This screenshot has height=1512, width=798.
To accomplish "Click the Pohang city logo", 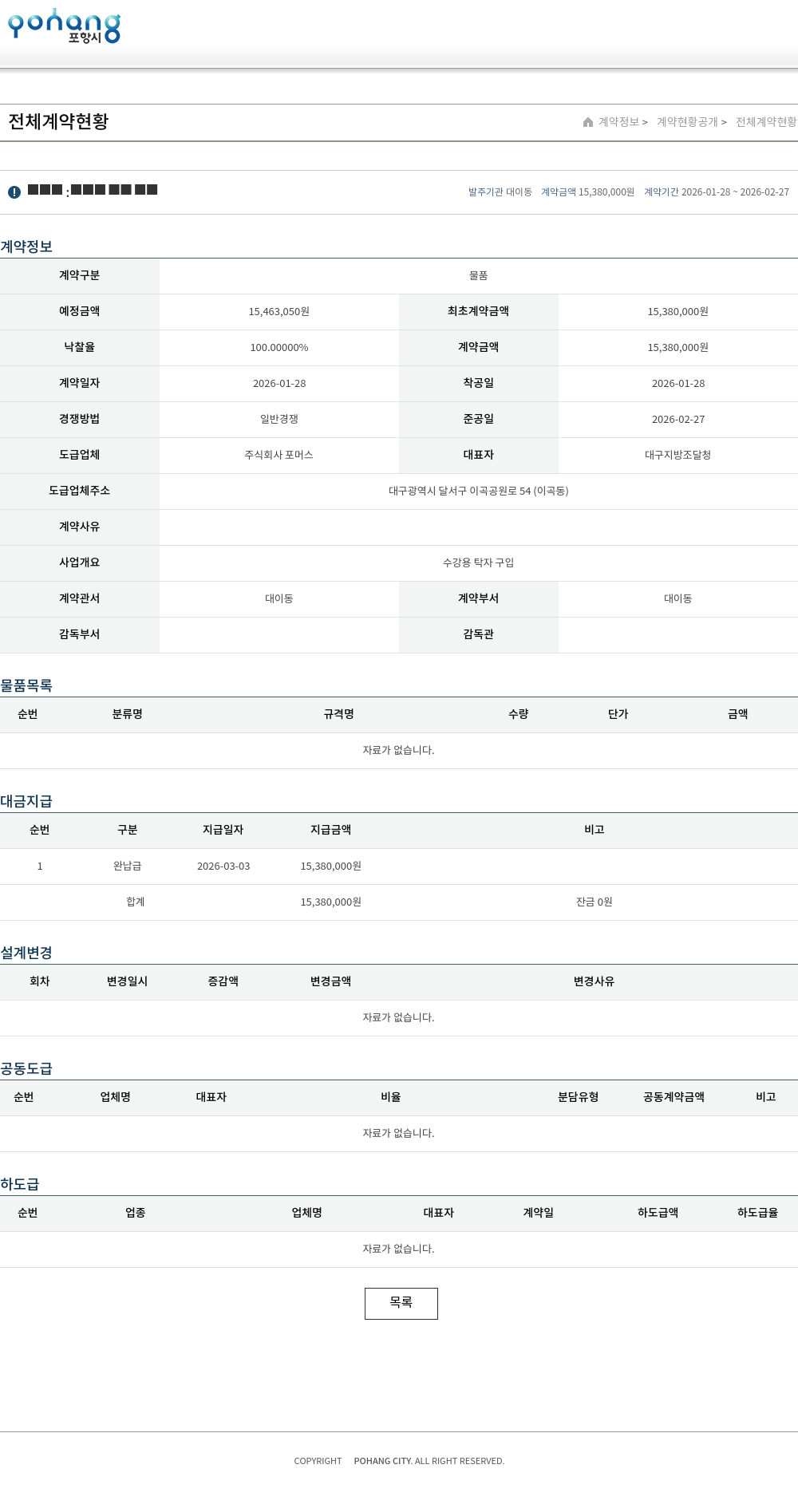I will (64, 26).
